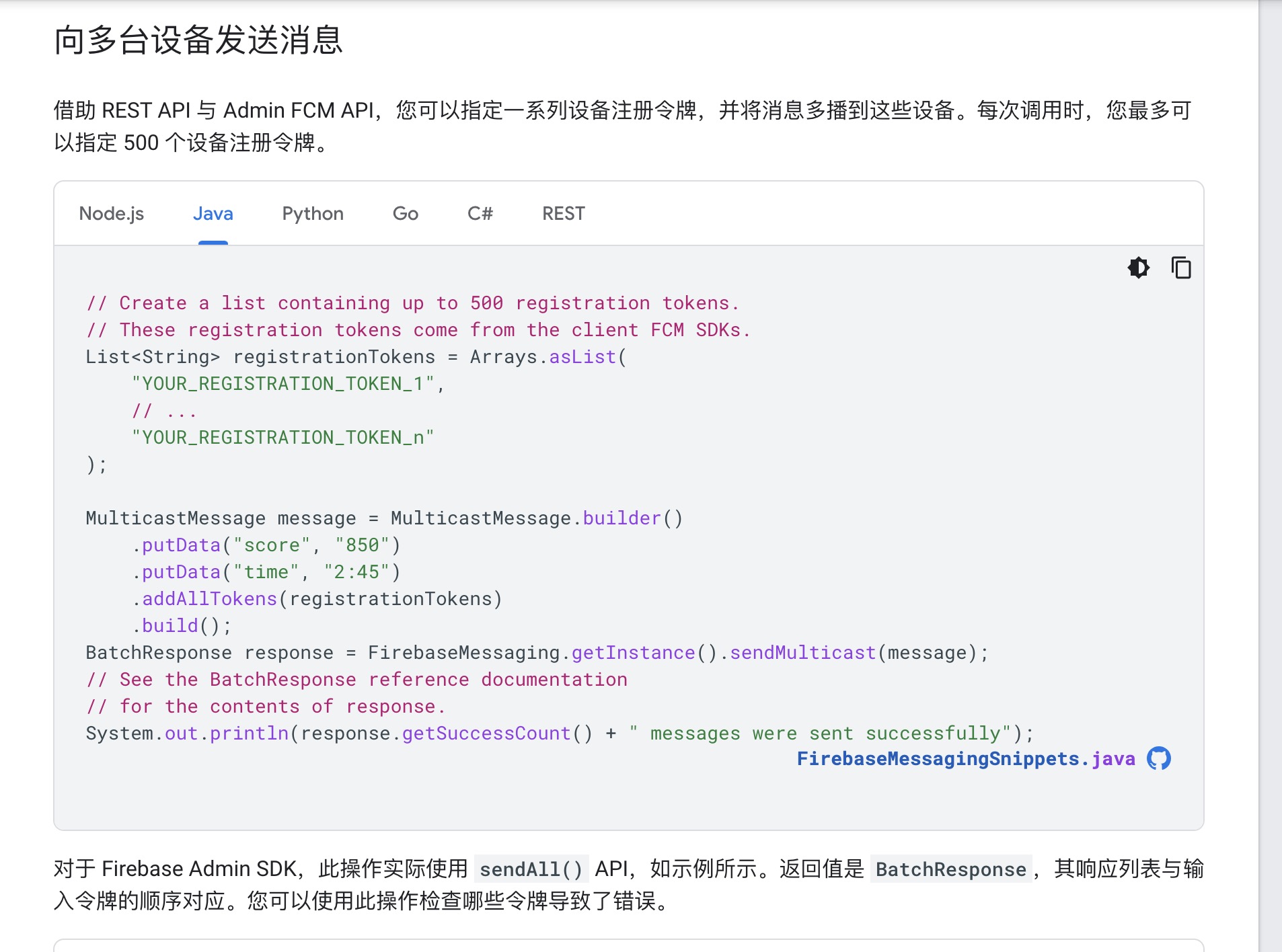Click the "YOUR_REGISTRATION_TOKEN_1" string

point(282,384)
